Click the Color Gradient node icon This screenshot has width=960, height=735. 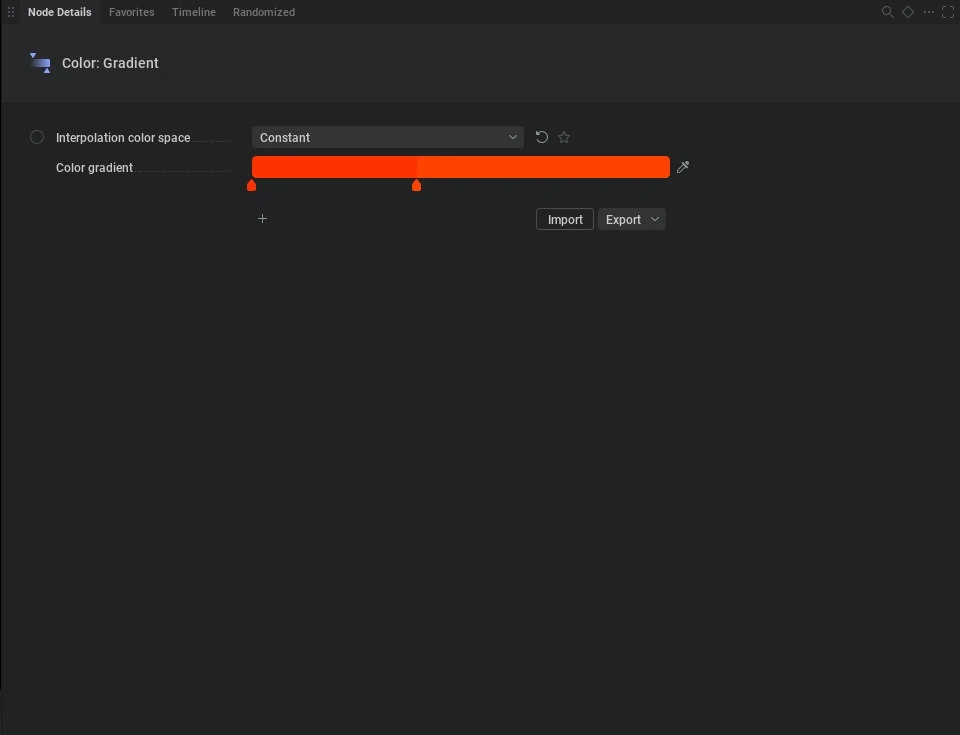[40, 63]
